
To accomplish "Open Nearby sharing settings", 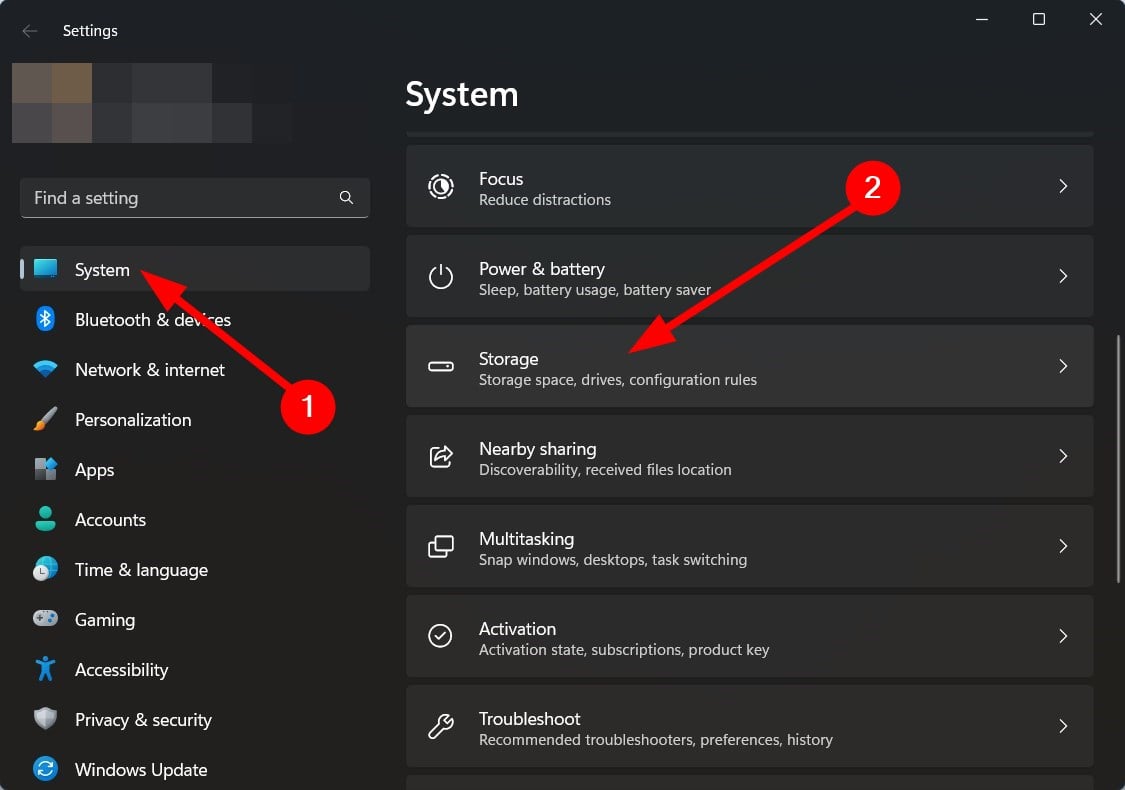I will 748,457.
